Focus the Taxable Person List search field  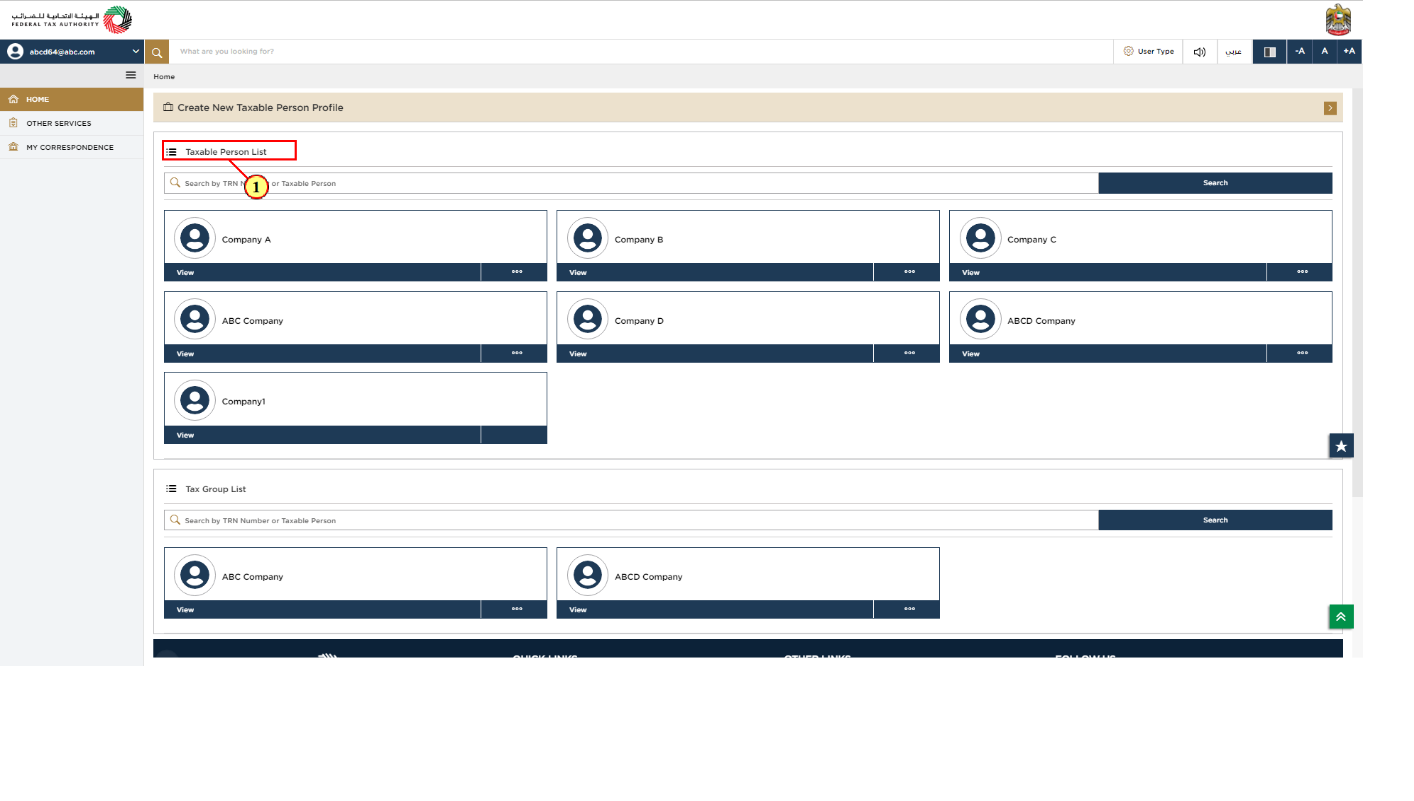click(631, 183)
